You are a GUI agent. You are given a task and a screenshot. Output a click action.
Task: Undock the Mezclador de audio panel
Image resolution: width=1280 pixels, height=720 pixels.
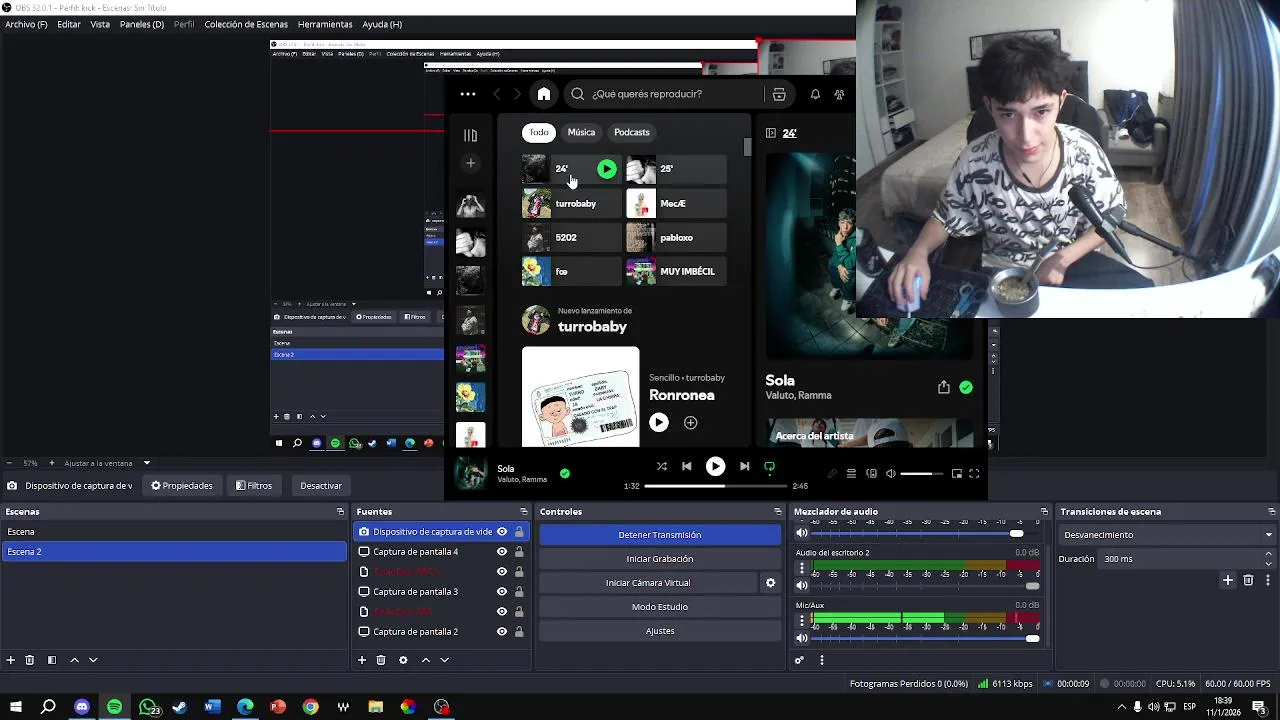[1044, 512]
